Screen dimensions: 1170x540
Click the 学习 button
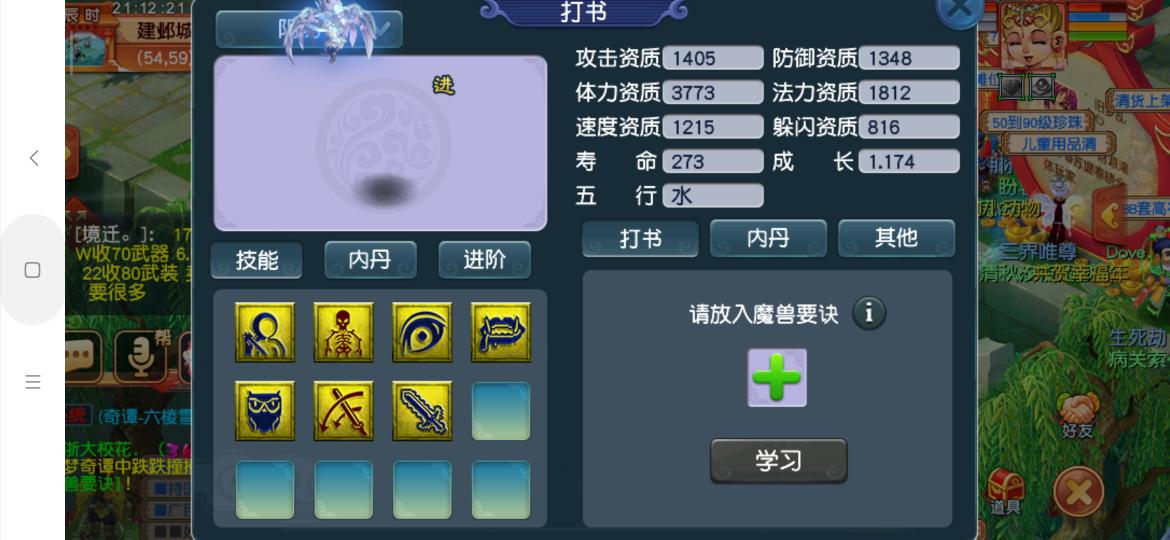[778, 461]
